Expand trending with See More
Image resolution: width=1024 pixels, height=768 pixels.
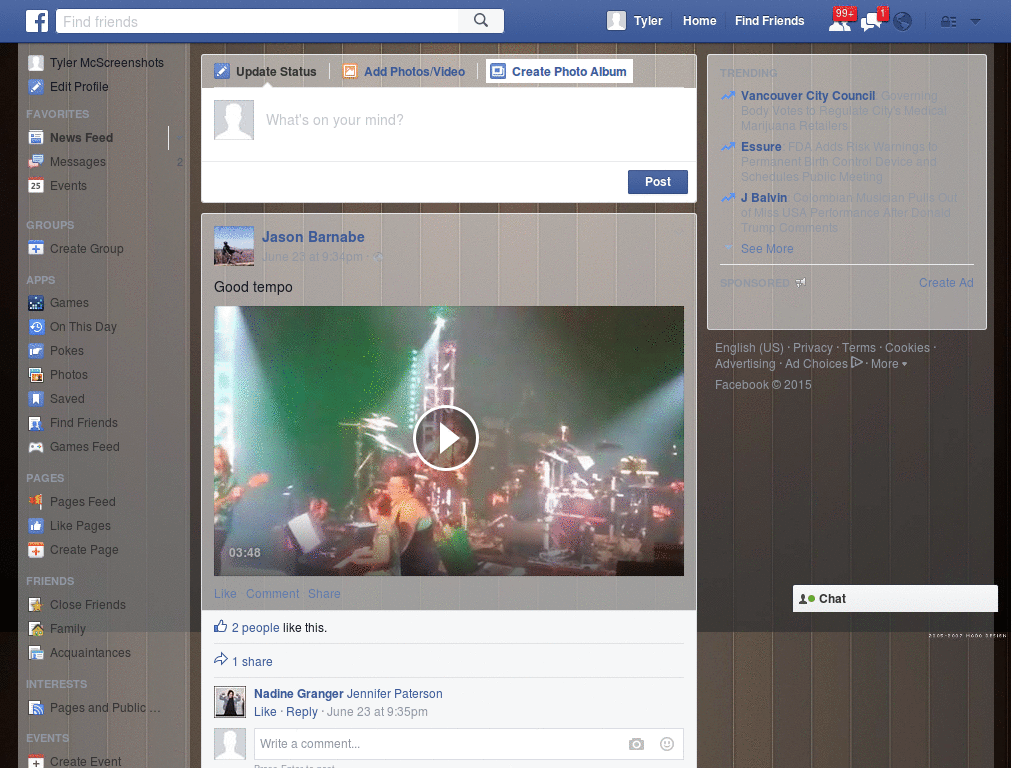tap(767, 249)
